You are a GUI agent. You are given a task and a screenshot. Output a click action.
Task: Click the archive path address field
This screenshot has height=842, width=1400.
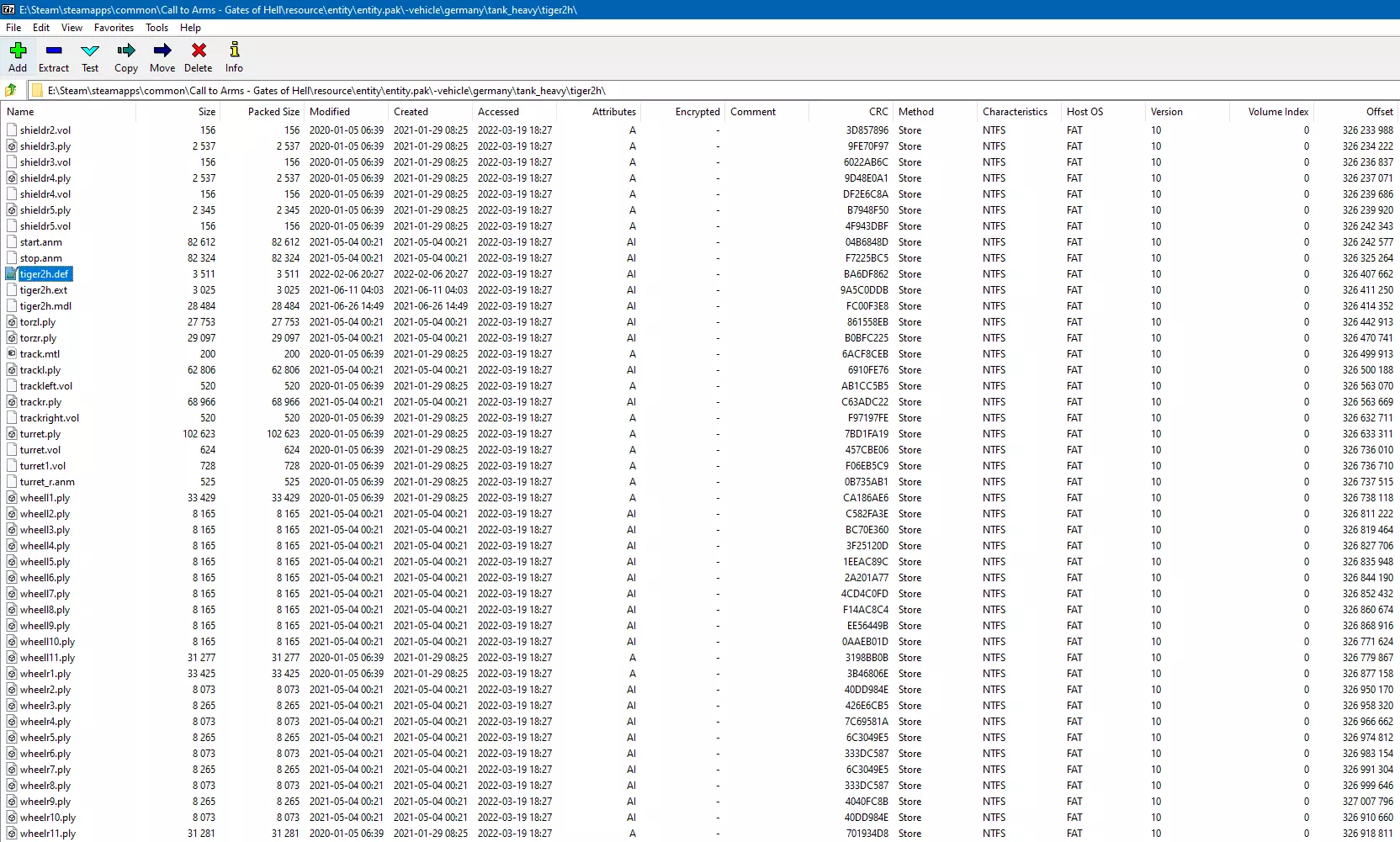(x=713, y=91)
